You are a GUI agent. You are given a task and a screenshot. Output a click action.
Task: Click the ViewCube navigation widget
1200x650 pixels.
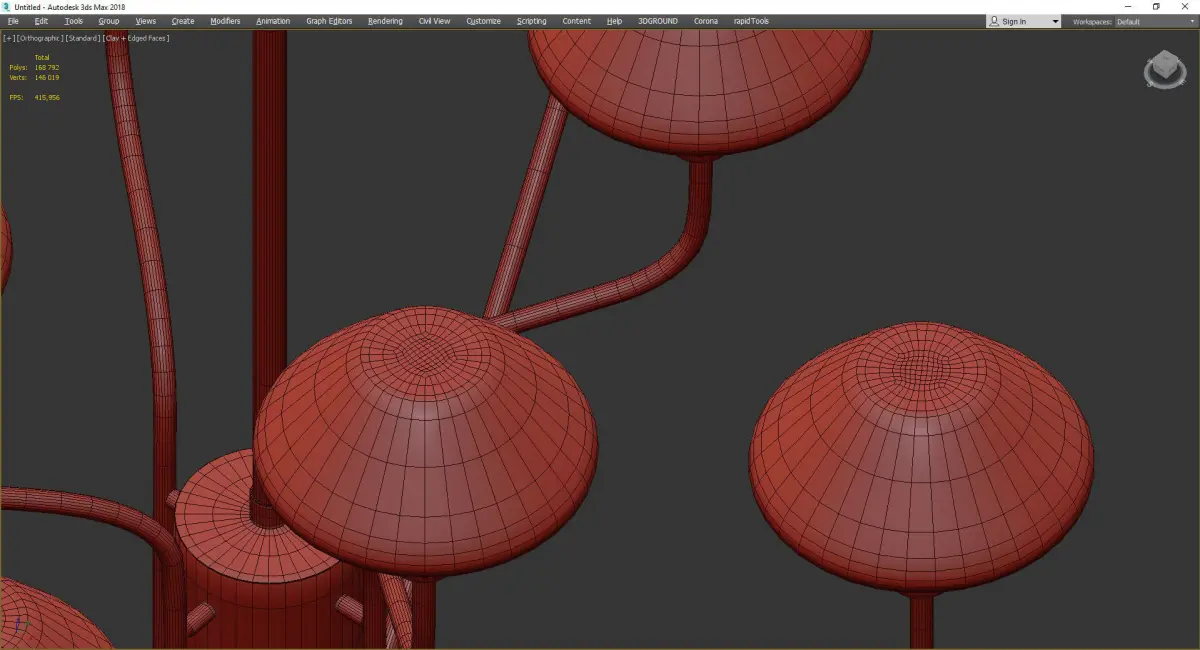pyautogui.click(x=1163, y=70)
